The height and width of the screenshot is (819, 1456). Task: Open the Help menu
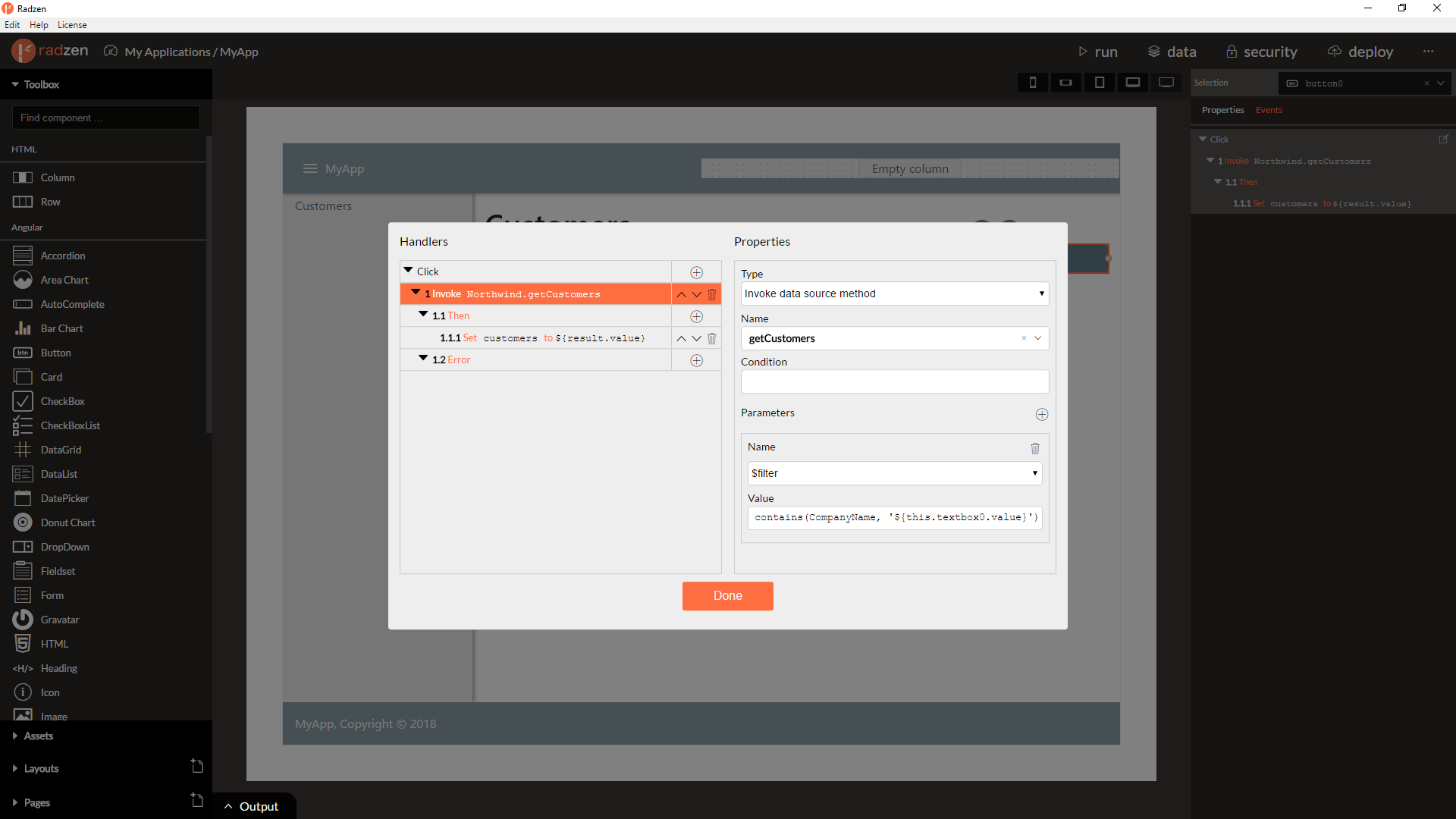pyautogui.click(x=39, y=25)
